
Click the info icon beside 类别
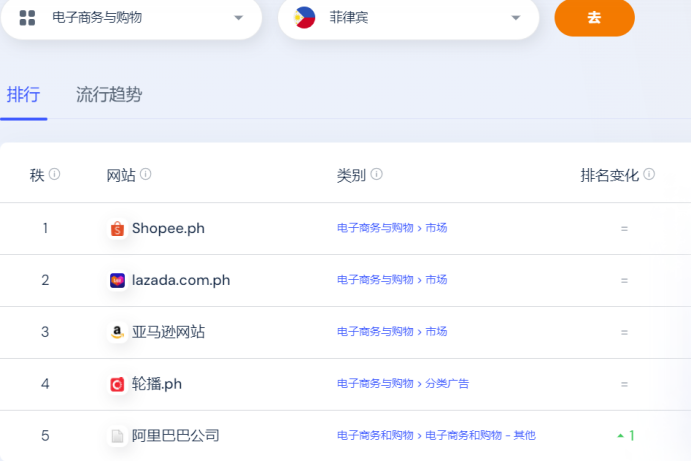point(376,174)
